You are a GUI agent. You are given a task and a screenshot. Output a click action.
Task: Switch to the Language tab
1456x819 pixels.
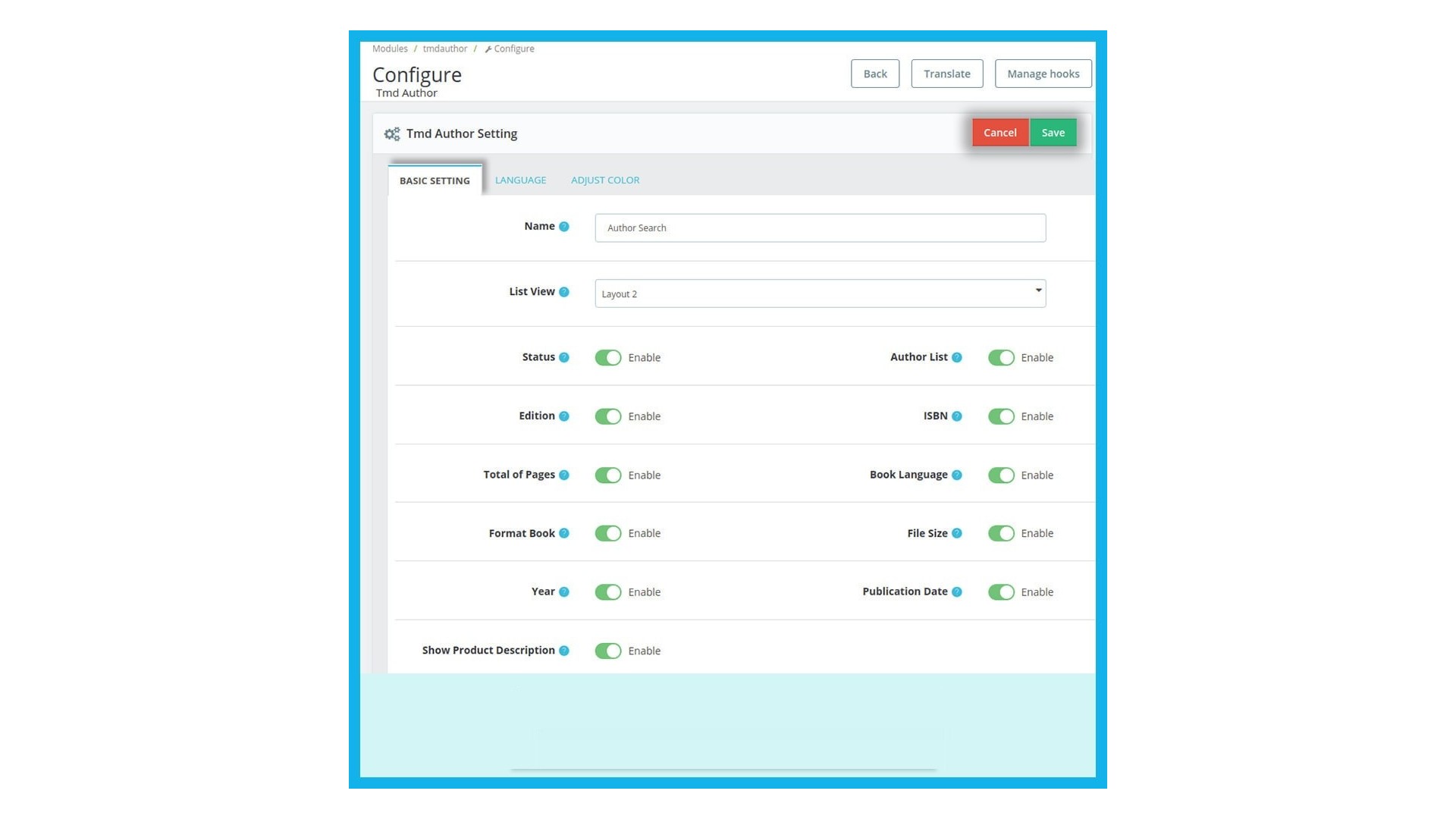tap(520, 180)
